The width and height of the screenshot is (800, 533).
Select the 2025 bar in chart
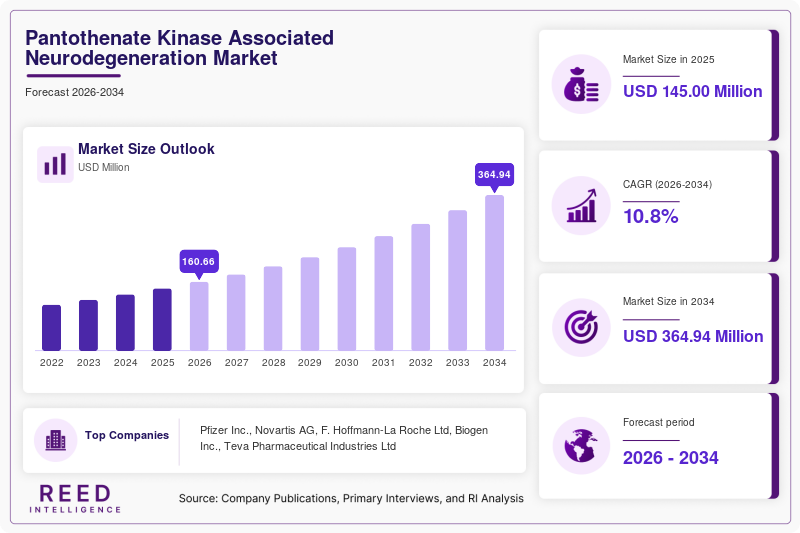(x=162, y=320)
